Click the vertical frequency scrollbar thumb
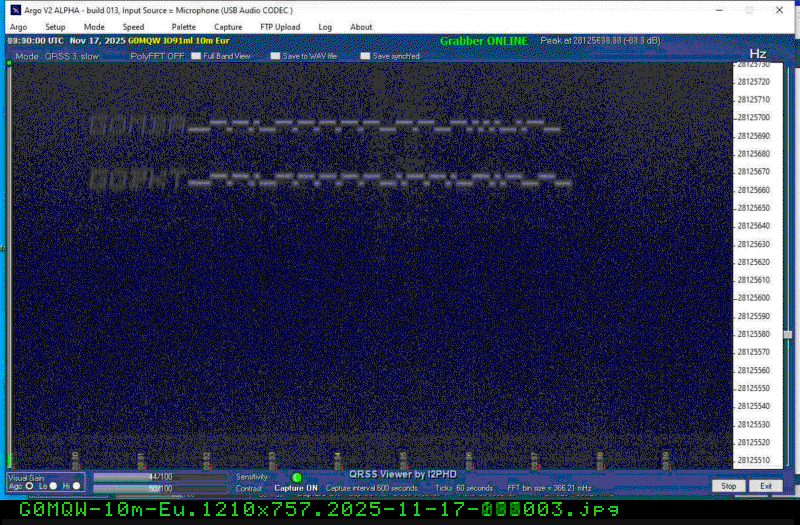This screenshot has width=800, height=525. (x=787, y=335)
